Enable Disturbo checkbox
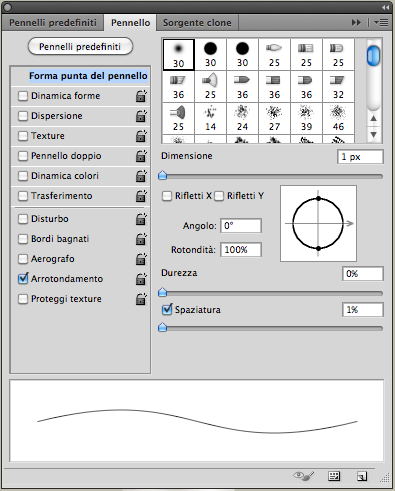Viewport: 395px width, 491px height. 23,219
